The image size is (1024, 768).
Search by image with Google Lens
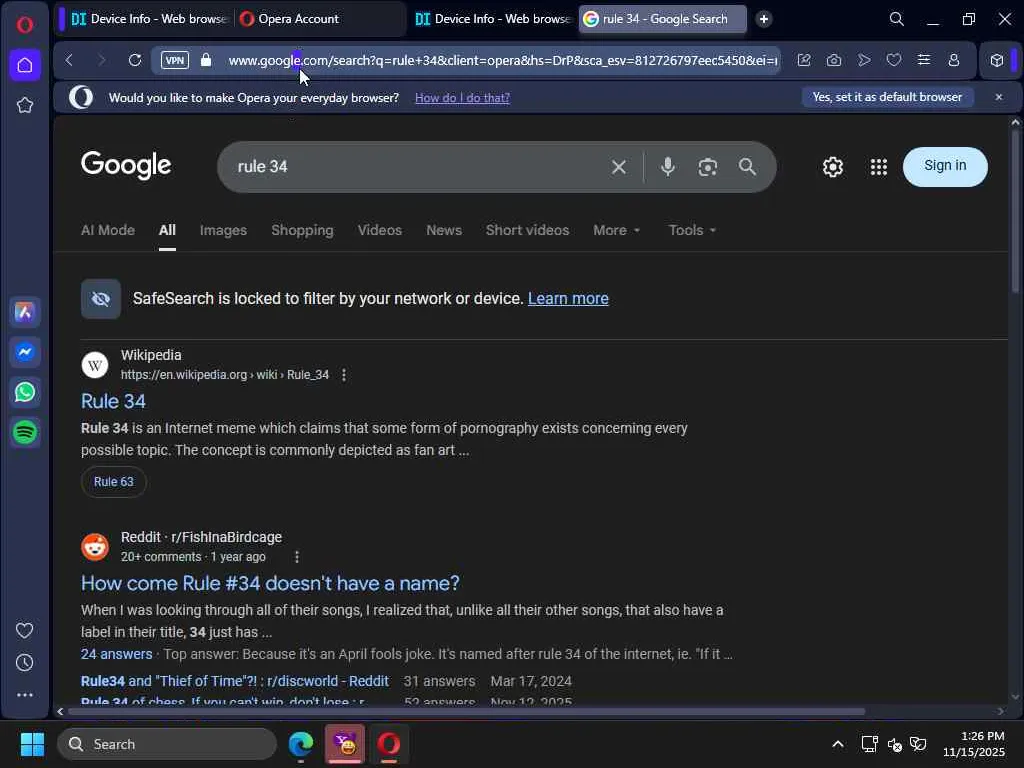[707, 167]
